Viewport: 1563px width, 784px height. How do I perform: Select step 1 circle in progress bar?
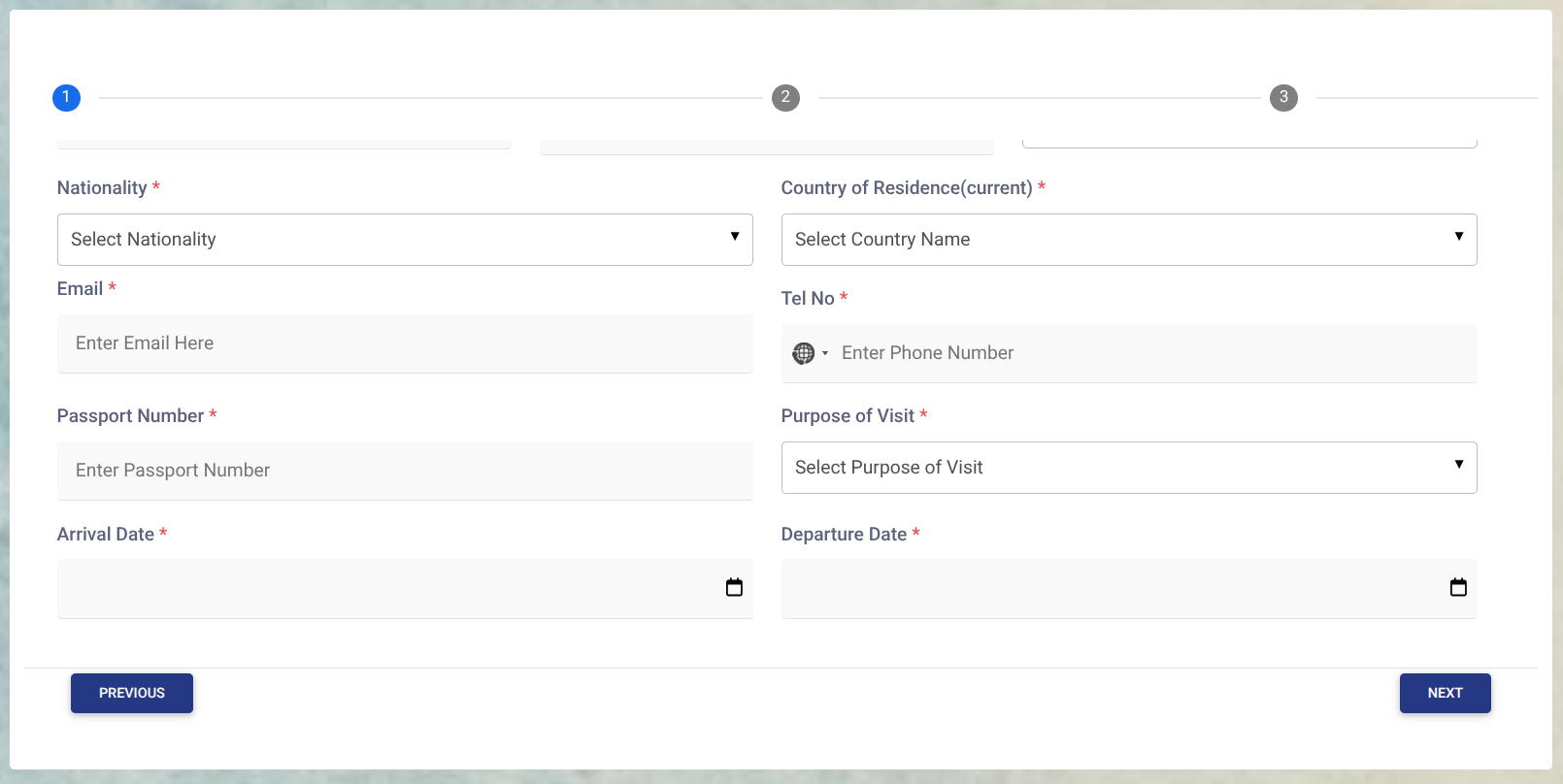click(66, 97)
